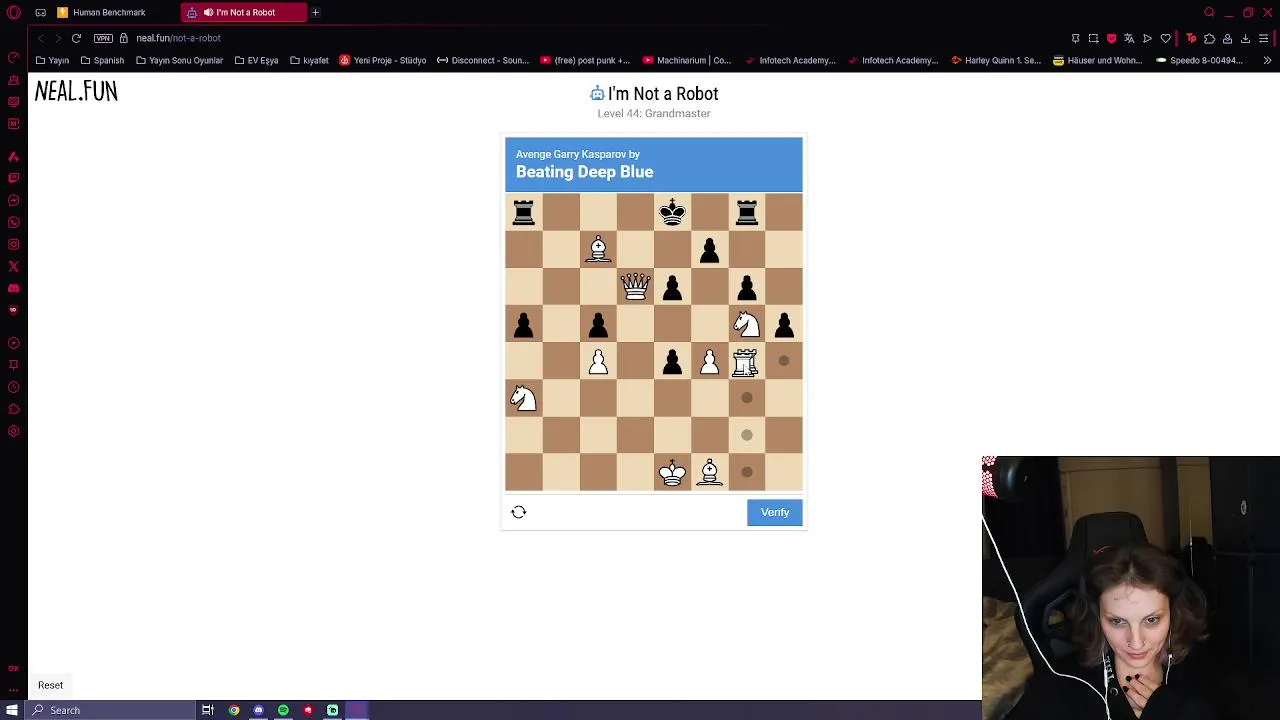Take a snapshot with the toolbar capture icon
The height and width of the screenshot is (720, 1280).
tap(1093, 38)
